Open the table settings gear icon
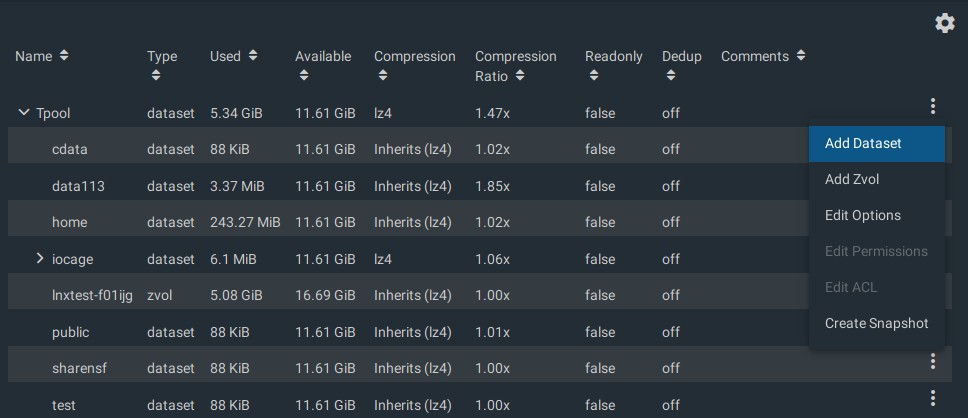968x418 pixels. 945,23
